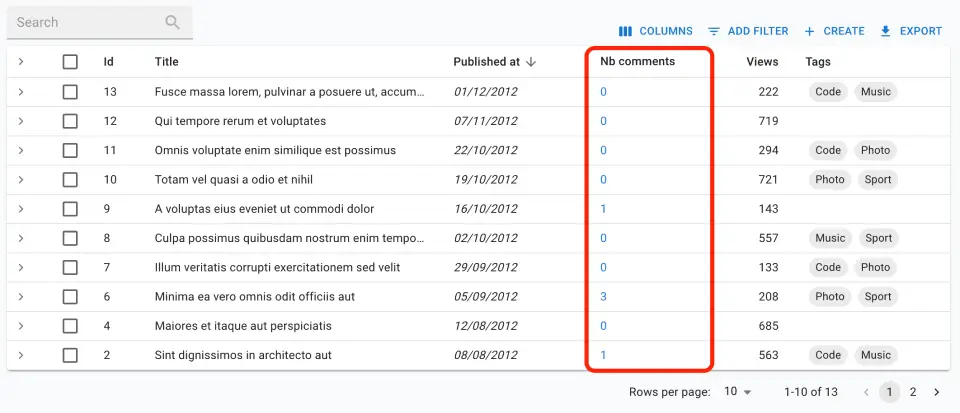960x413 pixels.
Task: Open the Columns selector
Action: point(656,31)
